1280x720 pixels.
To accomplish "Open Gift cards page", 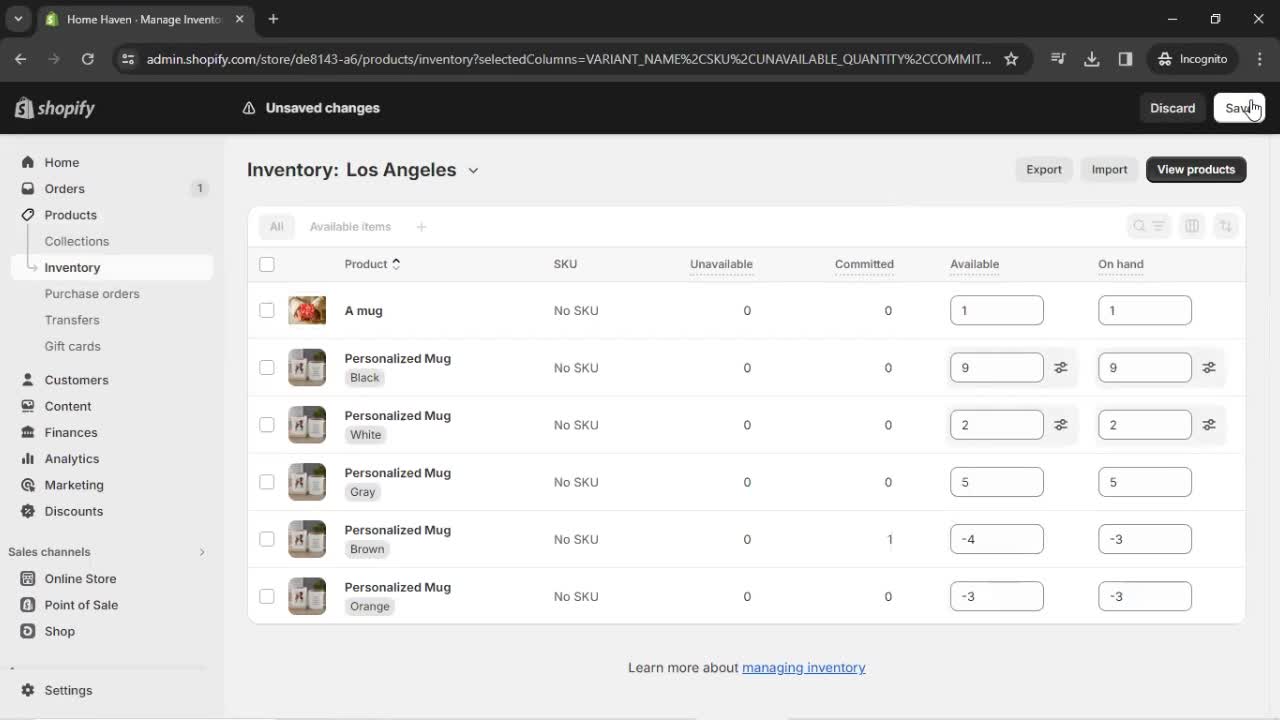I will click(72, 346).
